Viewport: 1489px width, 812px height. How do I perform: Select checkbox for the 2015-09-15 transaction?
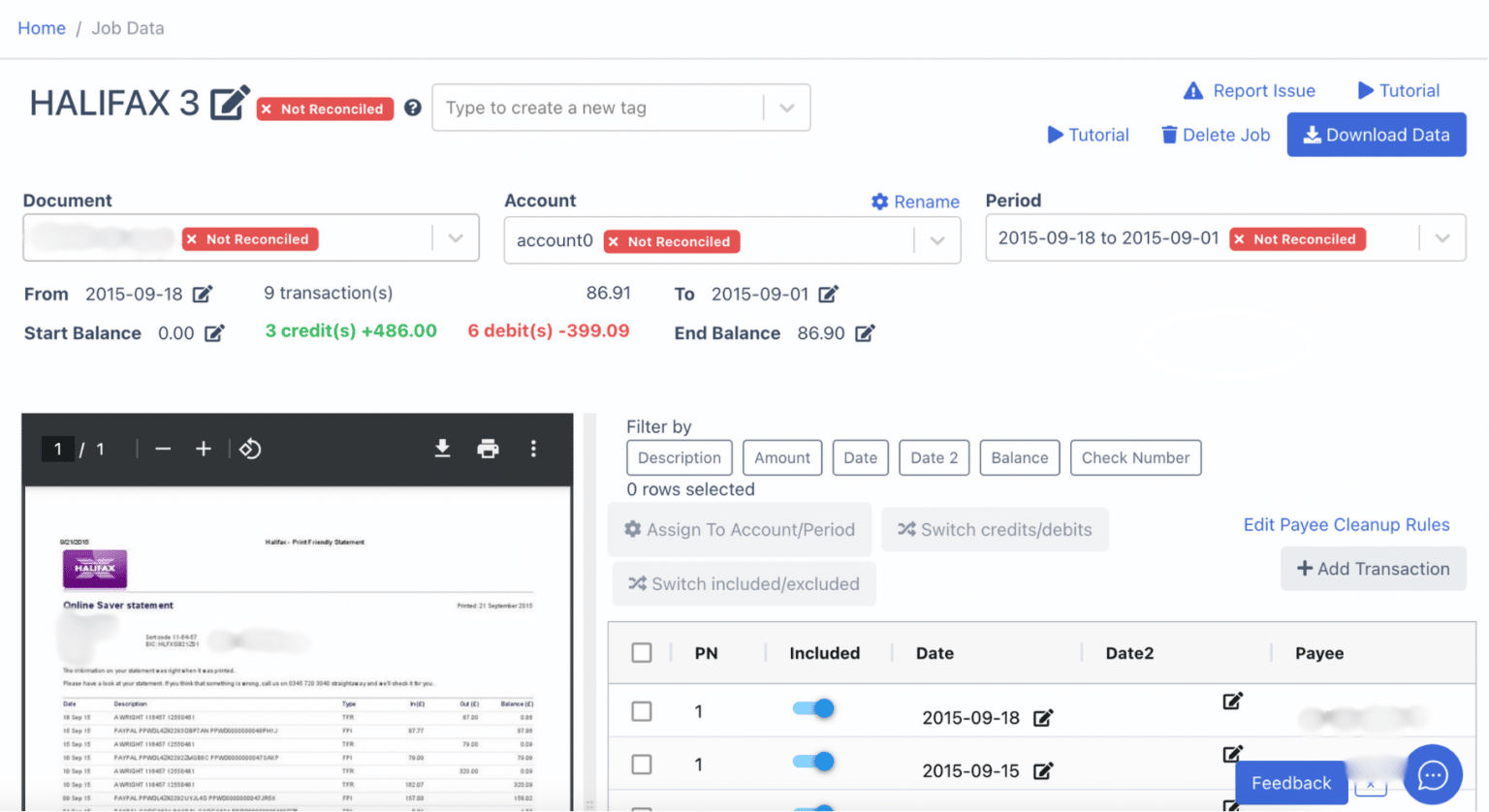coord(642,765)
